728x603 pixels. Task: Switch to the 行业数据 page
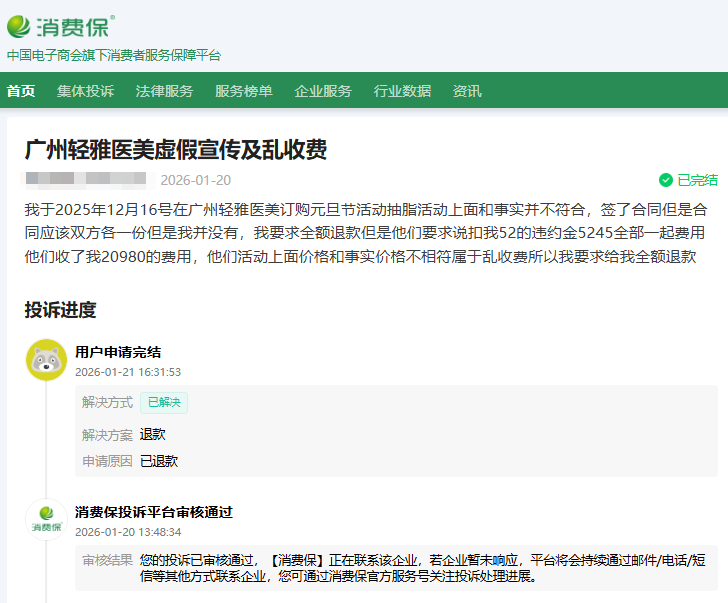click(402, 91)
